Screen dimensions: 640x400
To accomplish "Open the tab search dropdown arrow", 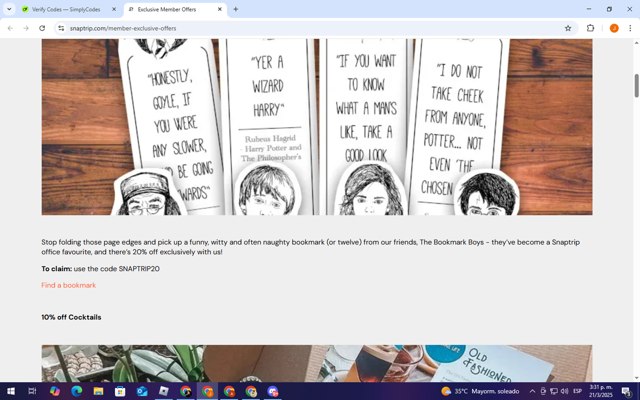I will (x=9, y=9).
